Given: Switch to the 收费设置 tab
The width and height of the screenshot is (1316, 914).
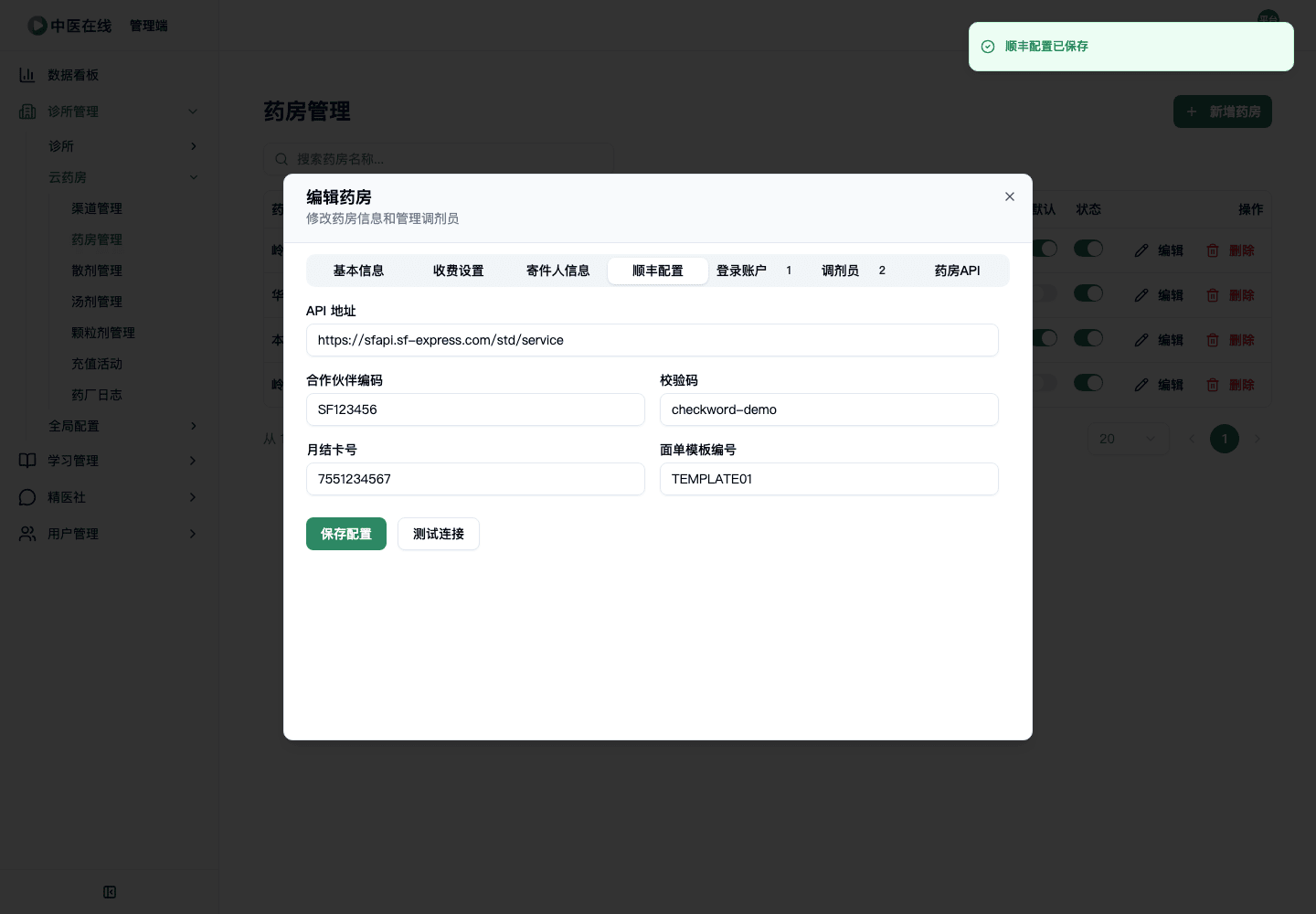Looking at the screenshot, I should [x=458, y=271].
